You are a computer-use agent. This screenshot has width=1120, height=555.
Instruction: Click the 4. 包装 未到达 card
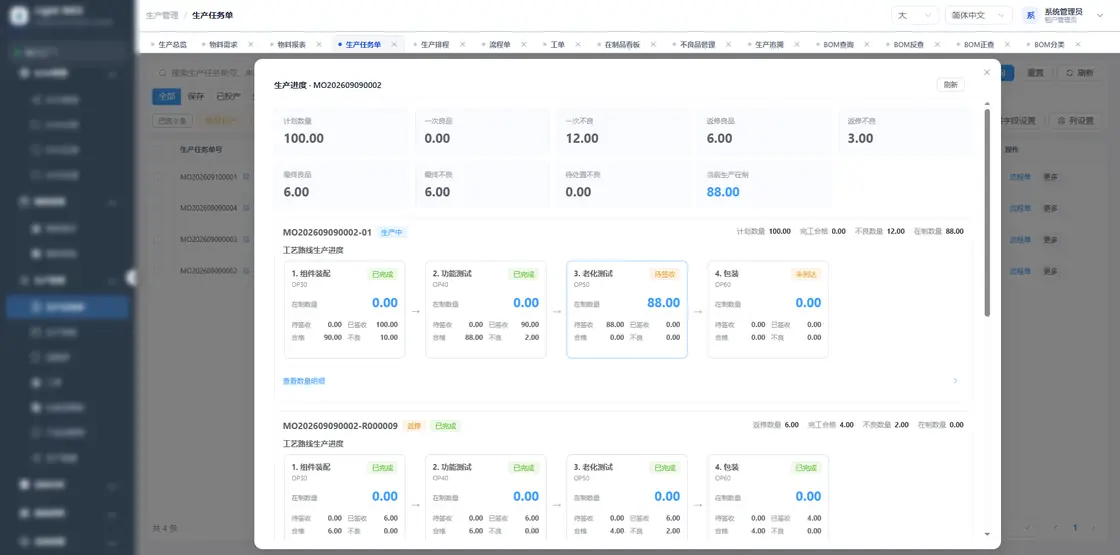pos(768,309)
